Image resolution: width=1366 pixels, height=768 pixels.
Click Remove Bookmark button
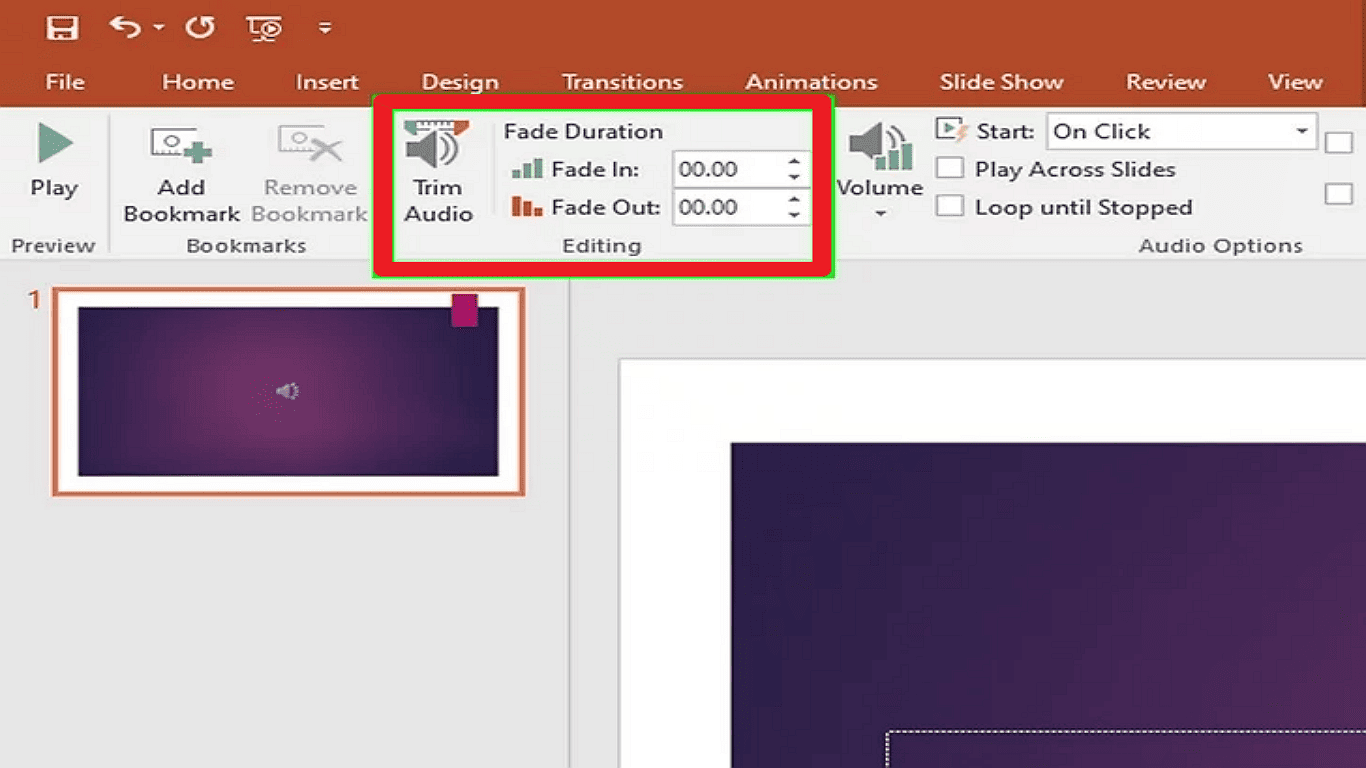coord(310,174)
